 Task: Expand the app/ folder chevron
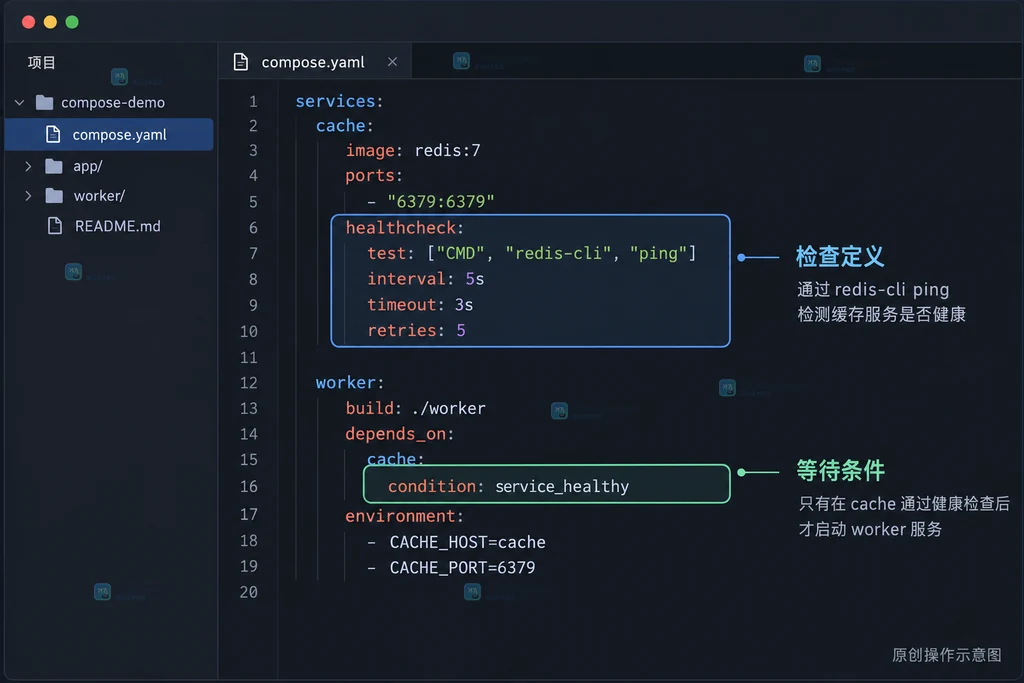[x=28, y=167]
